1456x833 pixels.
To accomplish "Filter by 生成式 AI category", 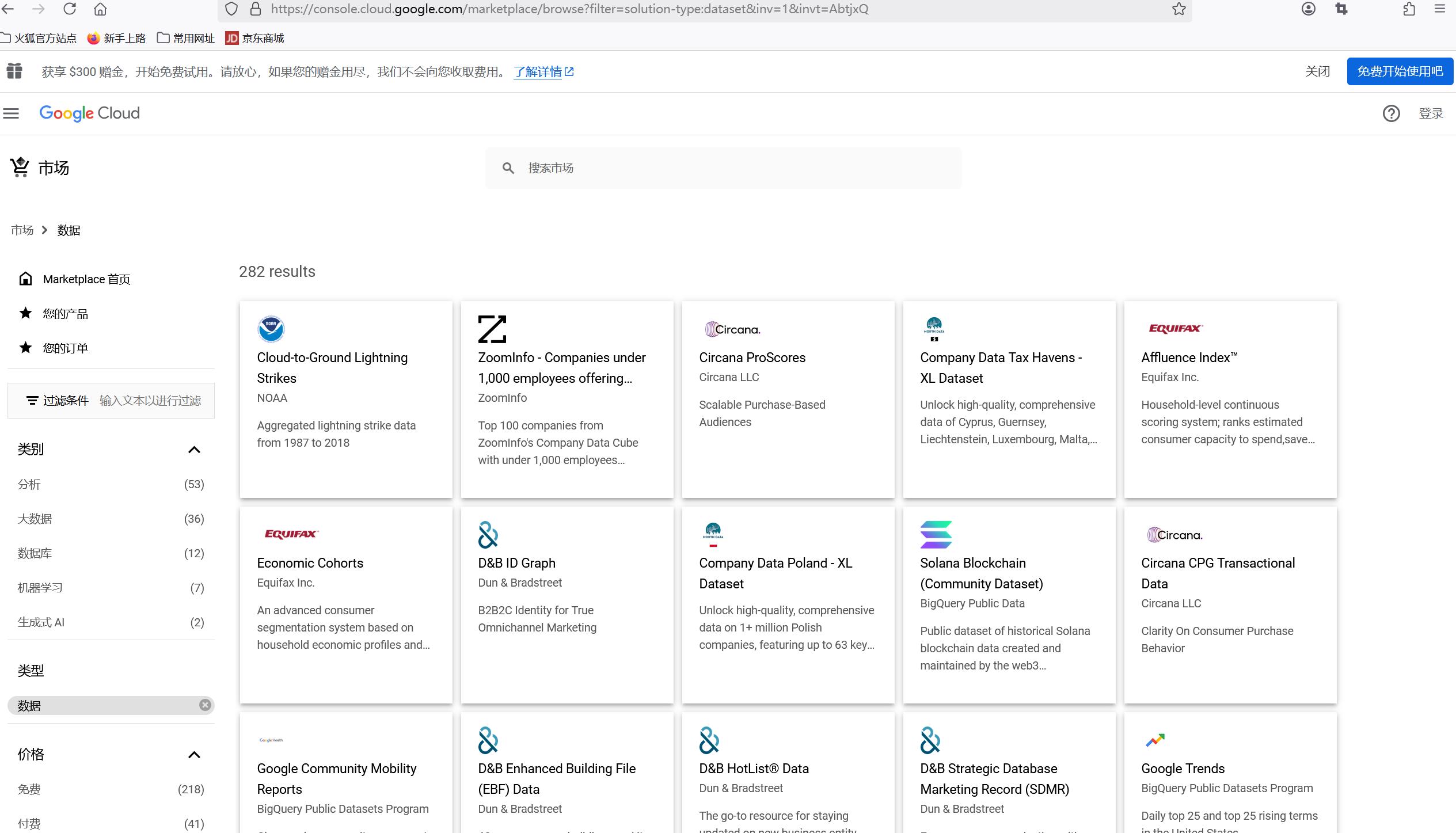I will (111, 622).
